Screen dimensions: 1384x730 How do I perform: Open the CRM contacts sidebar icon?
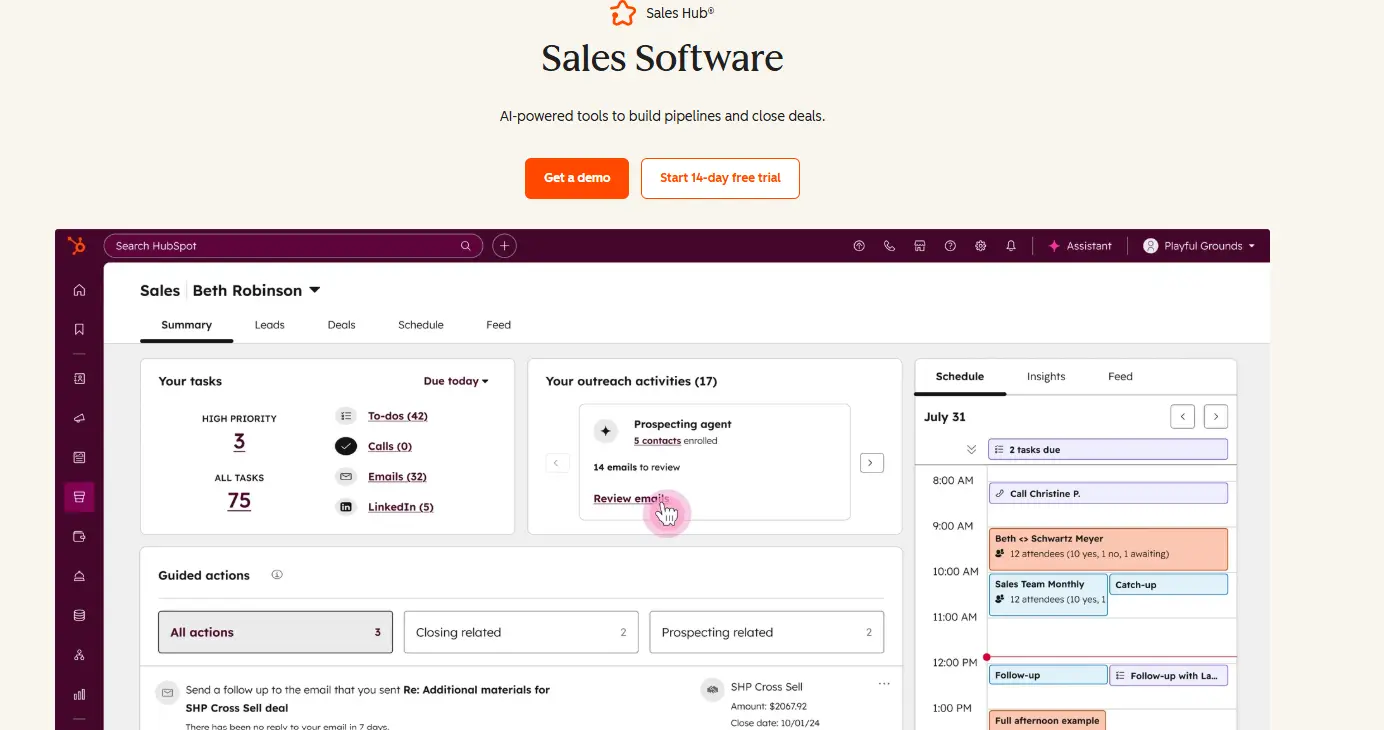point(79,378)
